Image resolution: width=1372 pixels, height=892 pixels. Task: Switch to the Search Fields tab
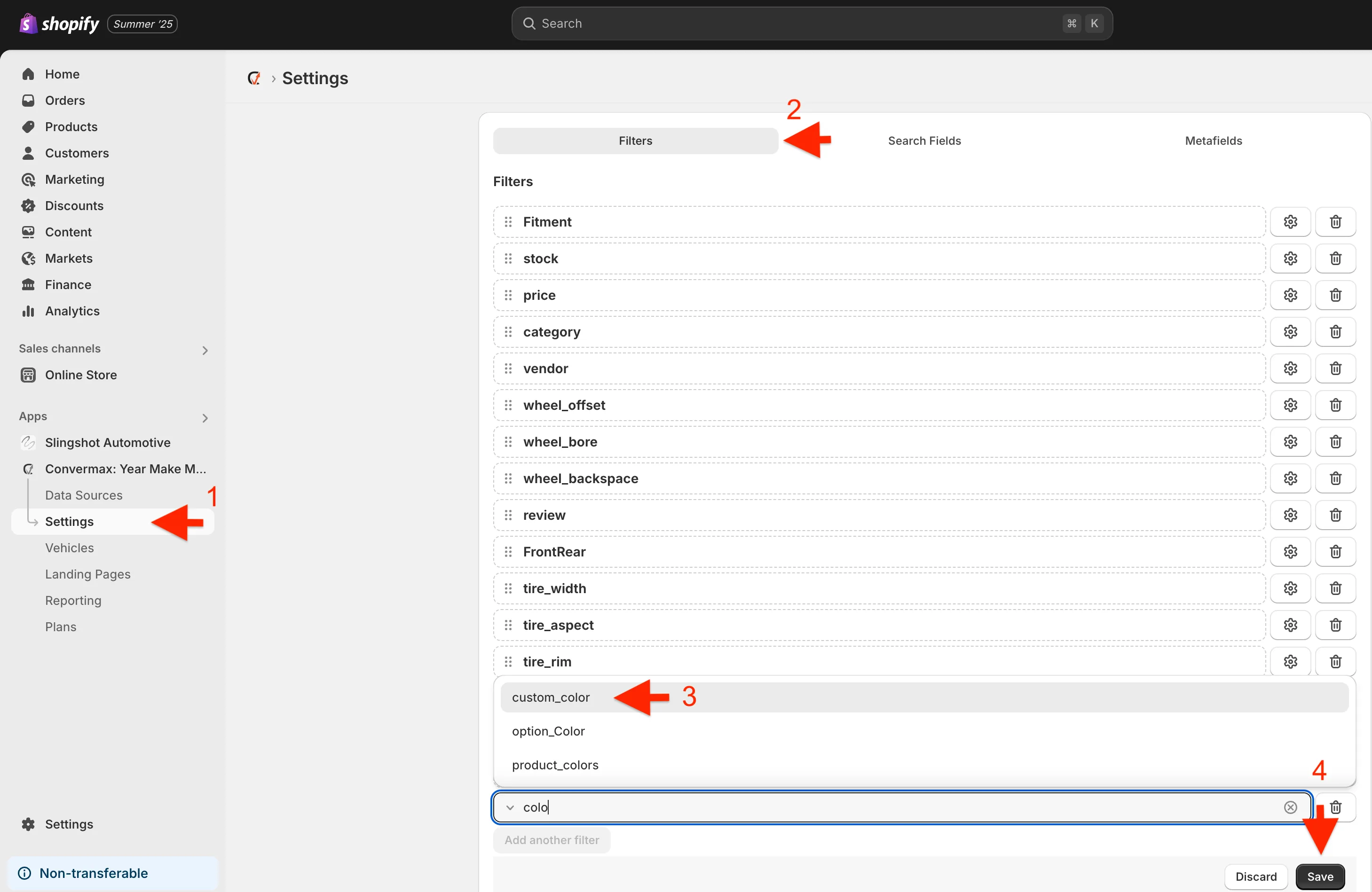pos(924,141)
